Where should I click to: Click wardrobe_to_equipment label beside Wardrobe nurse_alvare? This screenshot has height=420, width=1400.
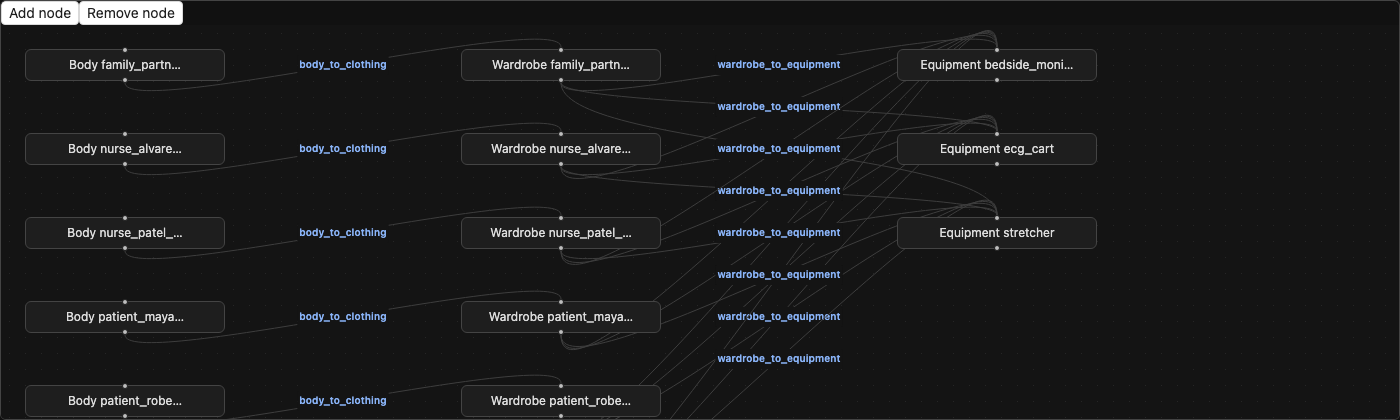click(779, 148)
